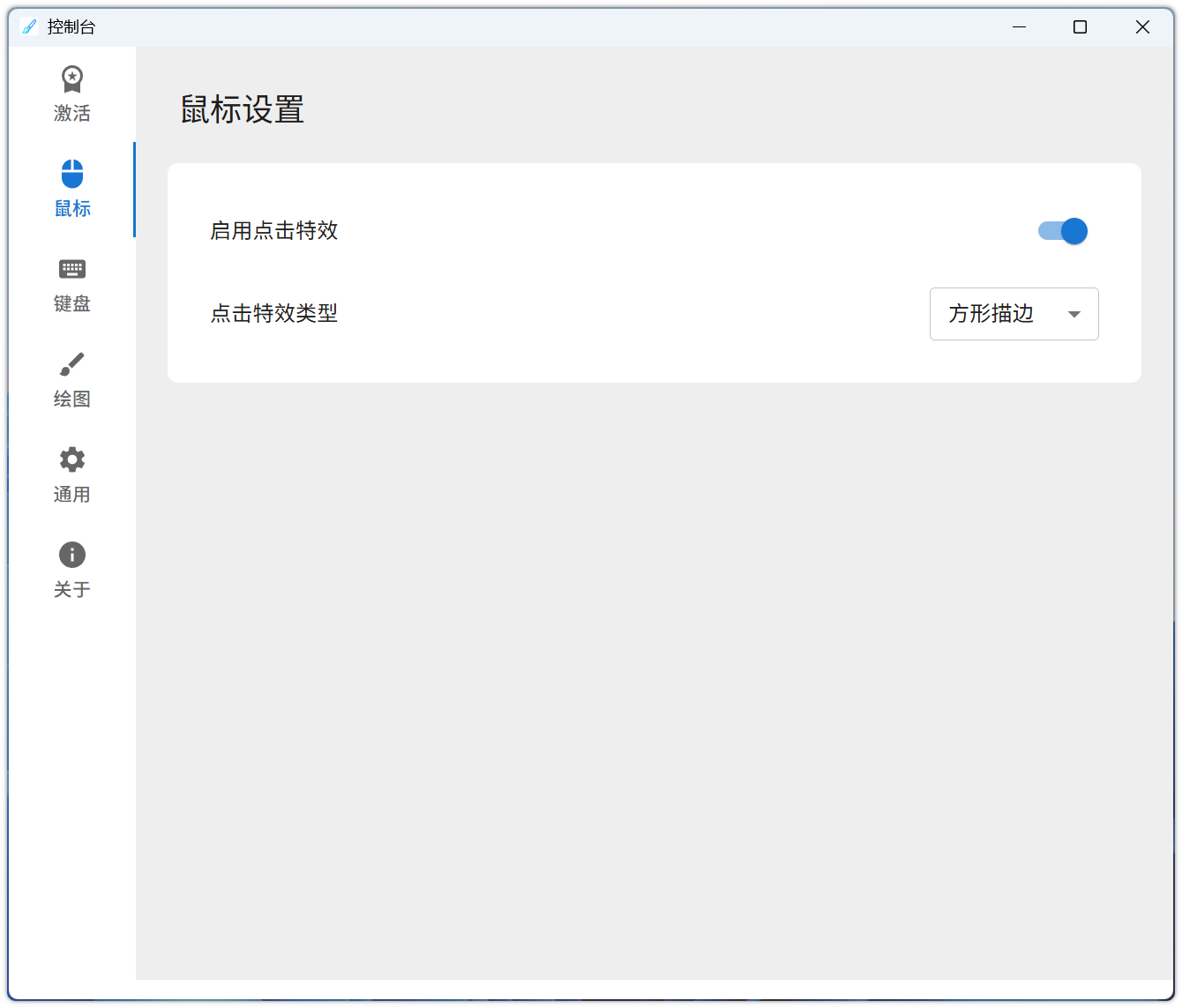The width and height of the screenshot is (1182, 1008).
Task: Click the paintbrush icon for 绘图
Action: coord(71,364)
